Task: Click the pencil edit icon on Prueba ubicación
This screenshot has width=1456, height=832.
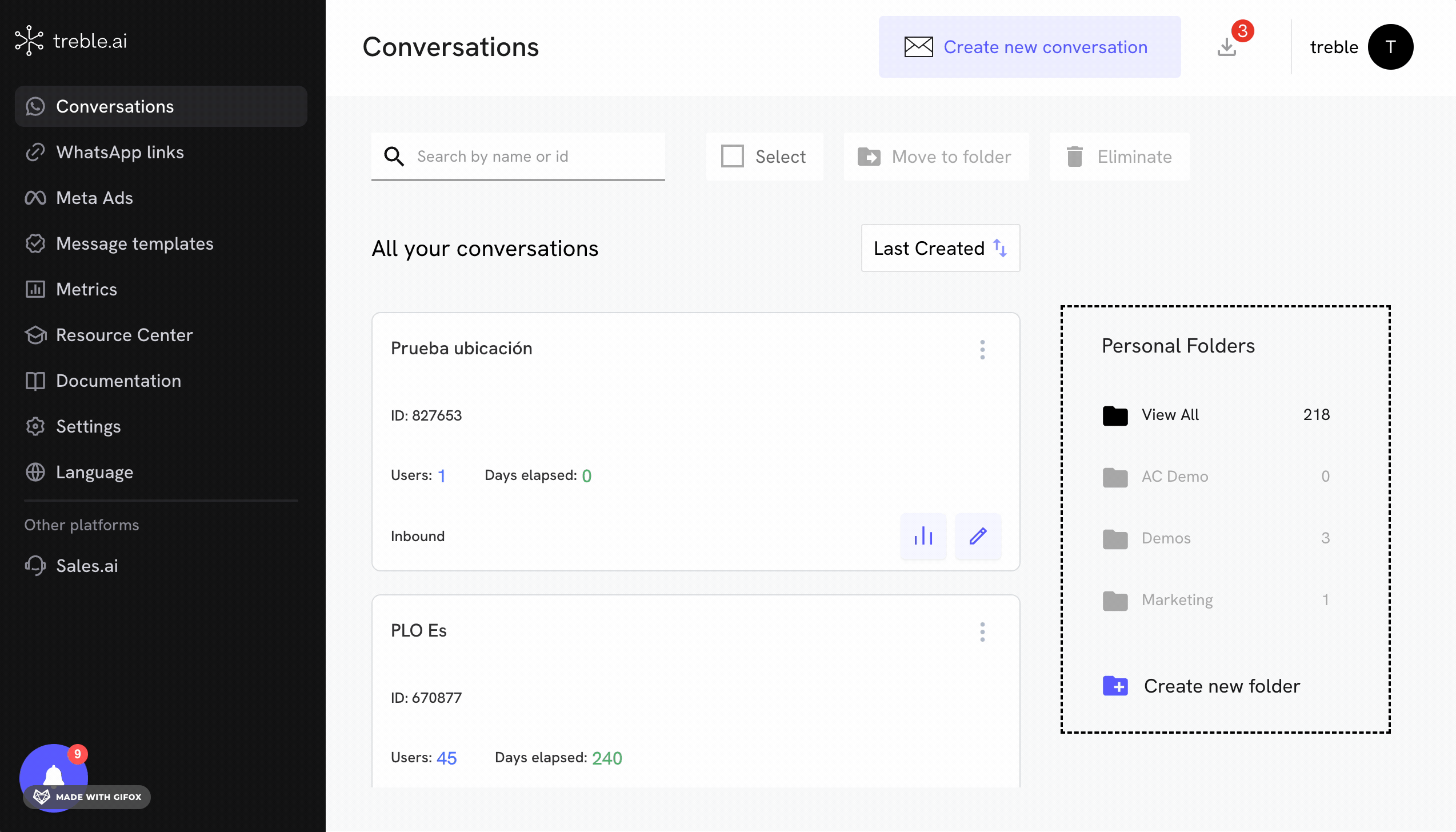Action: click(x=978, y=536)
